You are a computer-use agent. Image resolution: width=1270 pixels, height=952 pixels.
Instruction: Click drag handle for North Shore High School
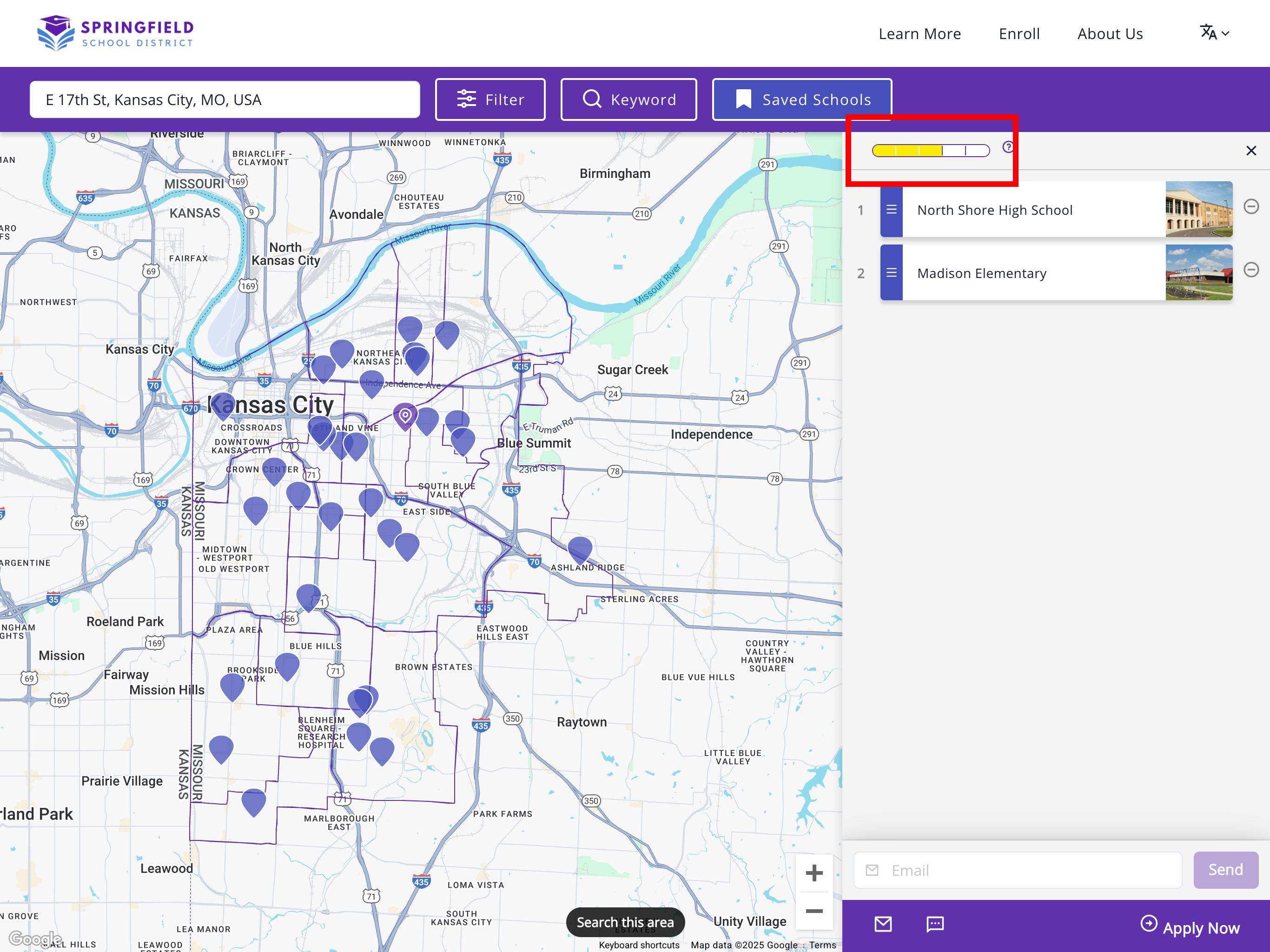[891, 210]
